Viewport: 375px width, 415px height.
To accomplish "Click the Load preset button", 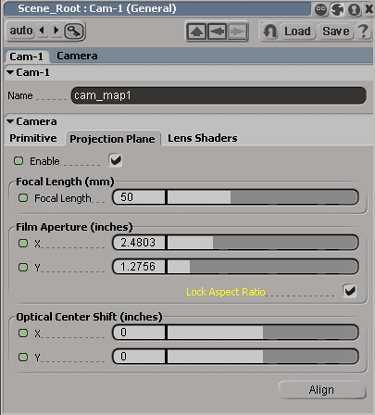I will [297, 31].
